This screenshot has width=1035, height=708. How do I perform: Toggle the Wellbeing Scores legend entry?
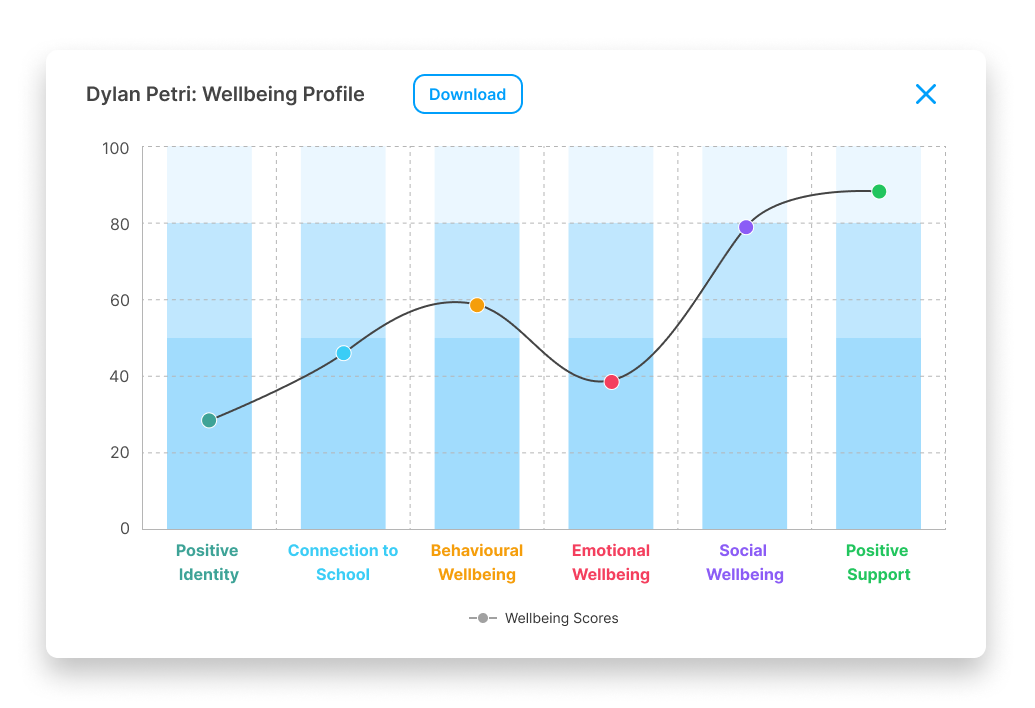[x=563, y=618]
